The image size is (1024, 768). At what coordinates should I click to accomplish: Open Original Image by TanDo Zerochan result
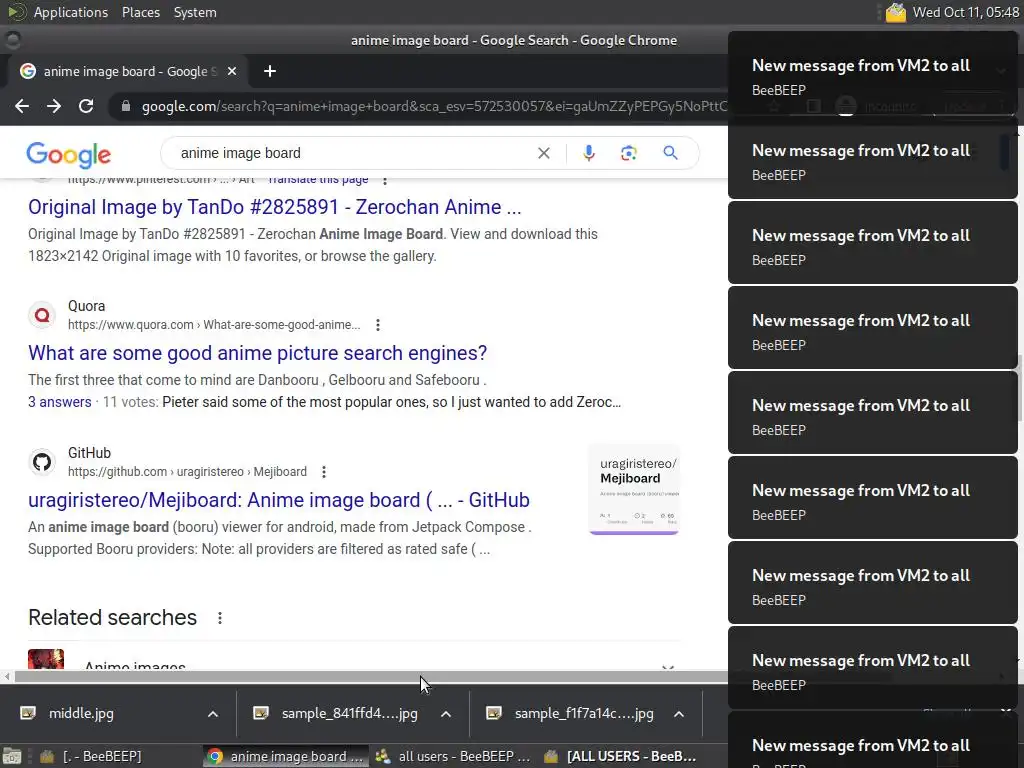coord(274,207)
